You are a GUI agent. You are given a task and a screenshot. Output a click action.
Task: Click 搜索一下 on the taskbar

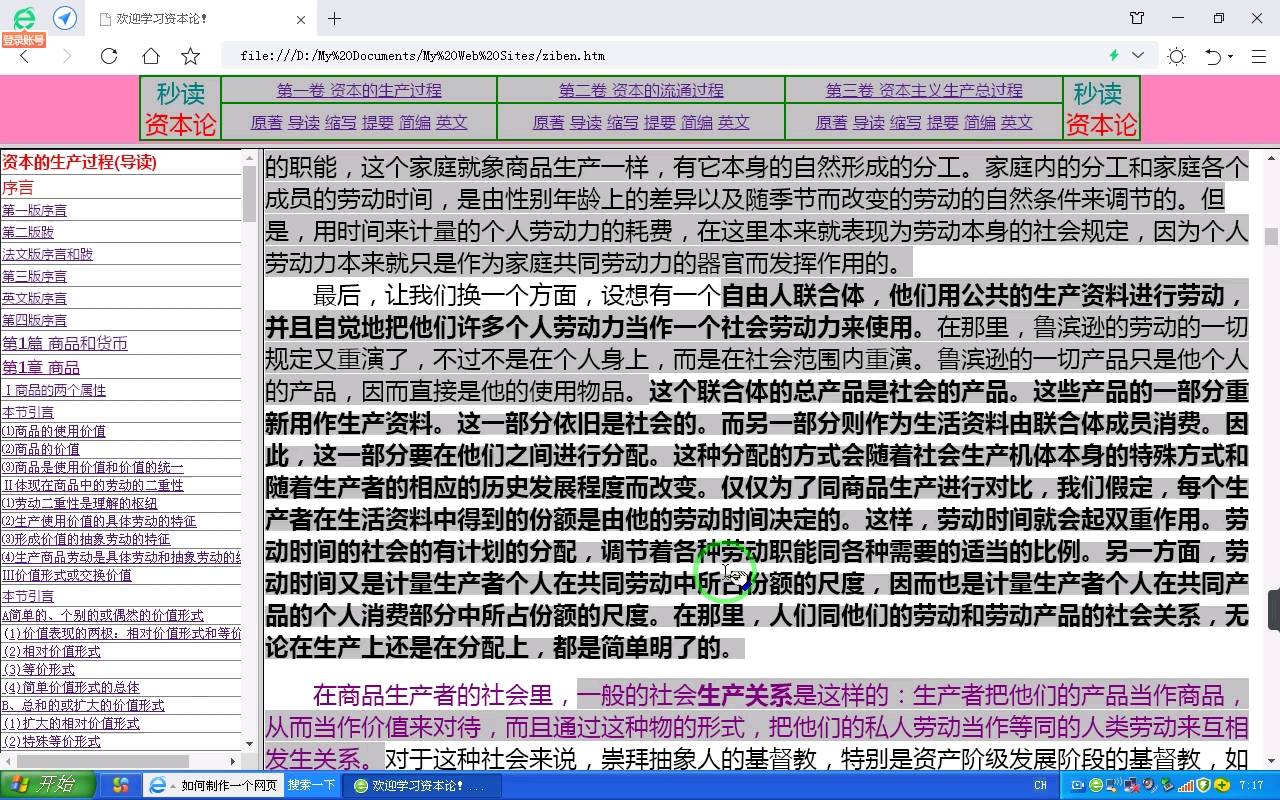point(311,786)
